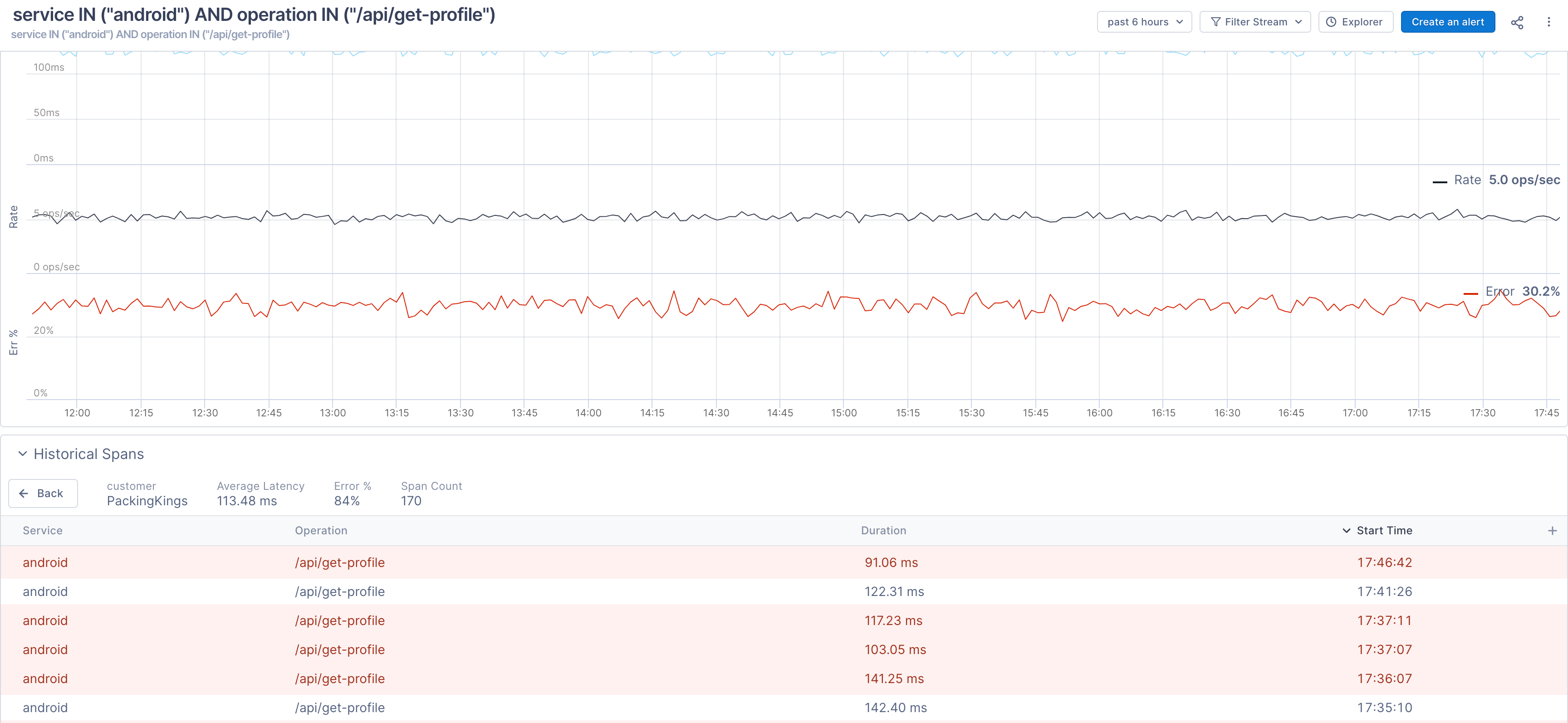Image resolution: width=1568 pixels, height=723 pixels.
Task: Expand the Filter Stream dropdown
Action: pos(1298,22)
